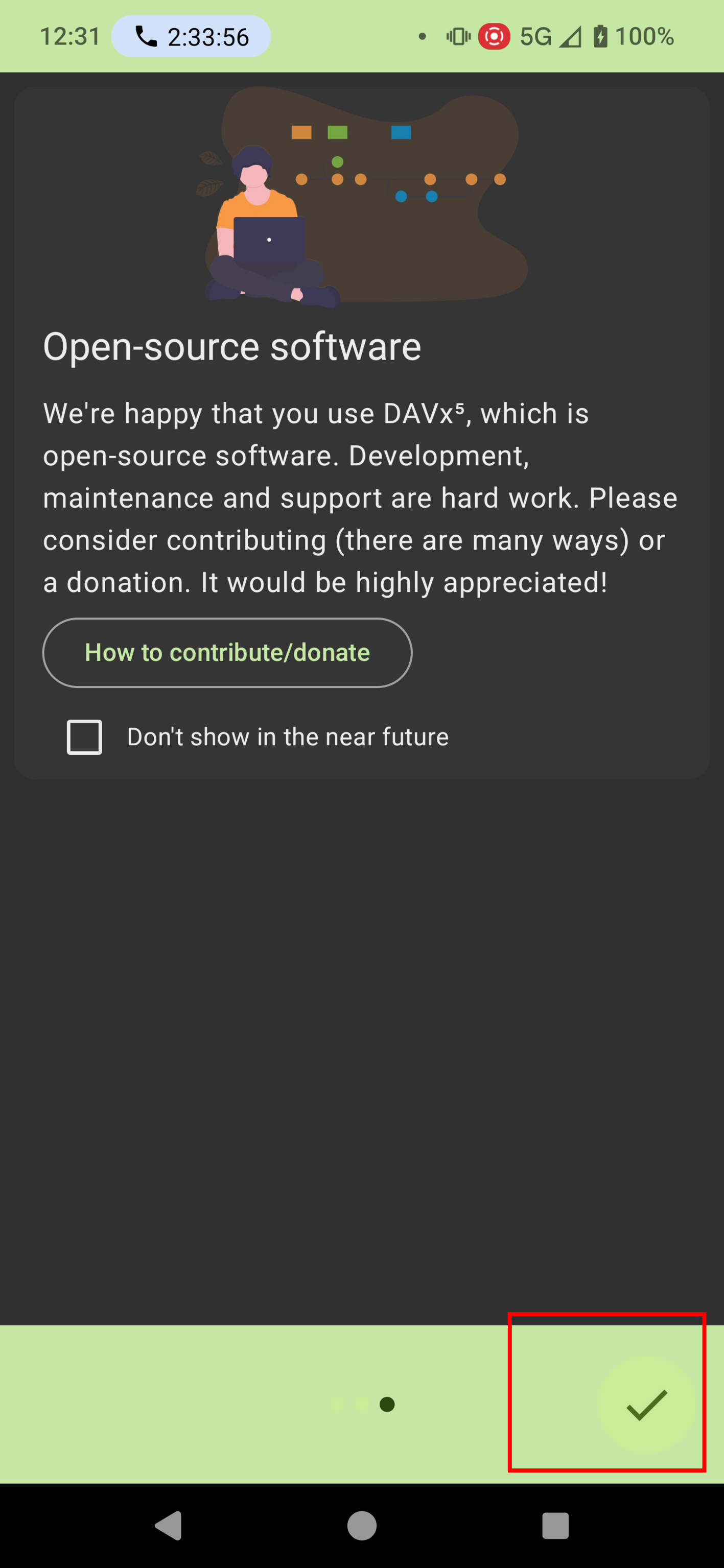Open recent apps with the square button
724x1568 pixels.
point(555,1526)
